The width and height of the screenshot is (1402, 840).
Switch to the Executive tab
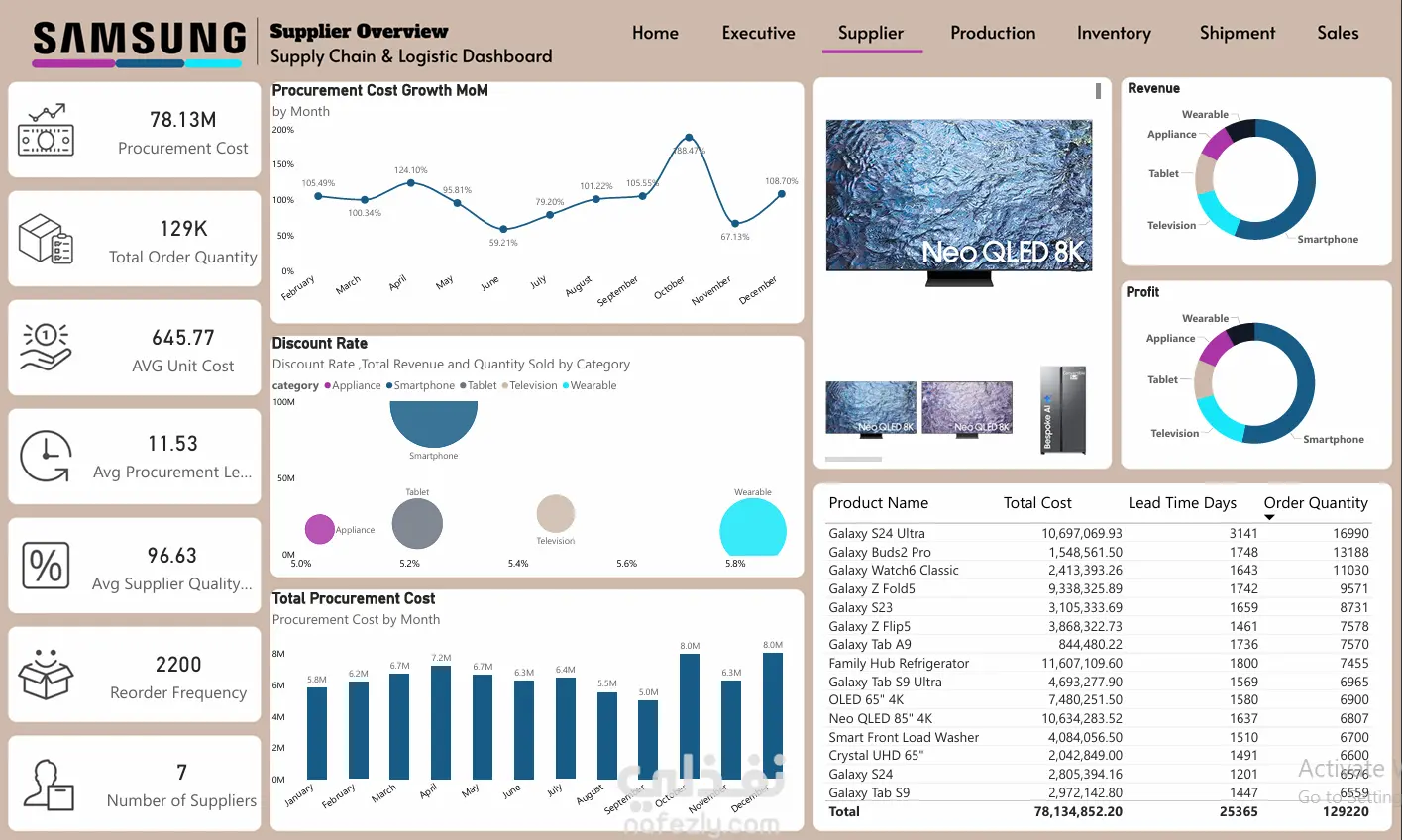click(x=758, y=33)
